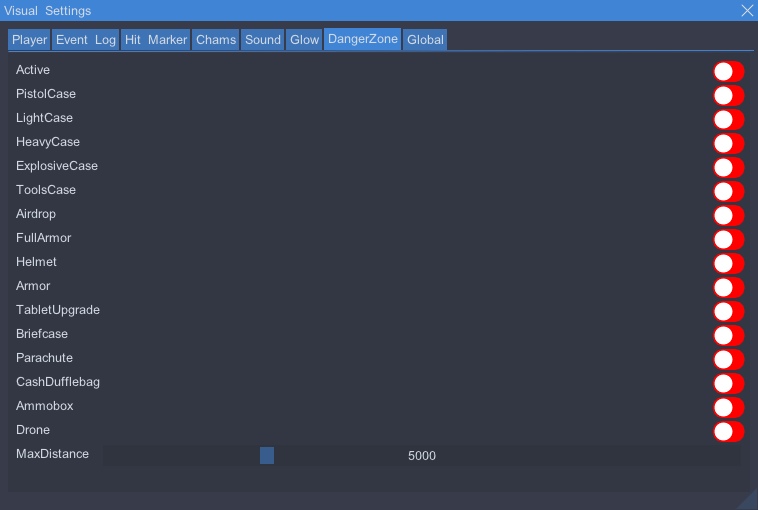The image size is (758, 510).
Task: Open the Hit Marker tab
Action: click(156, 40)
